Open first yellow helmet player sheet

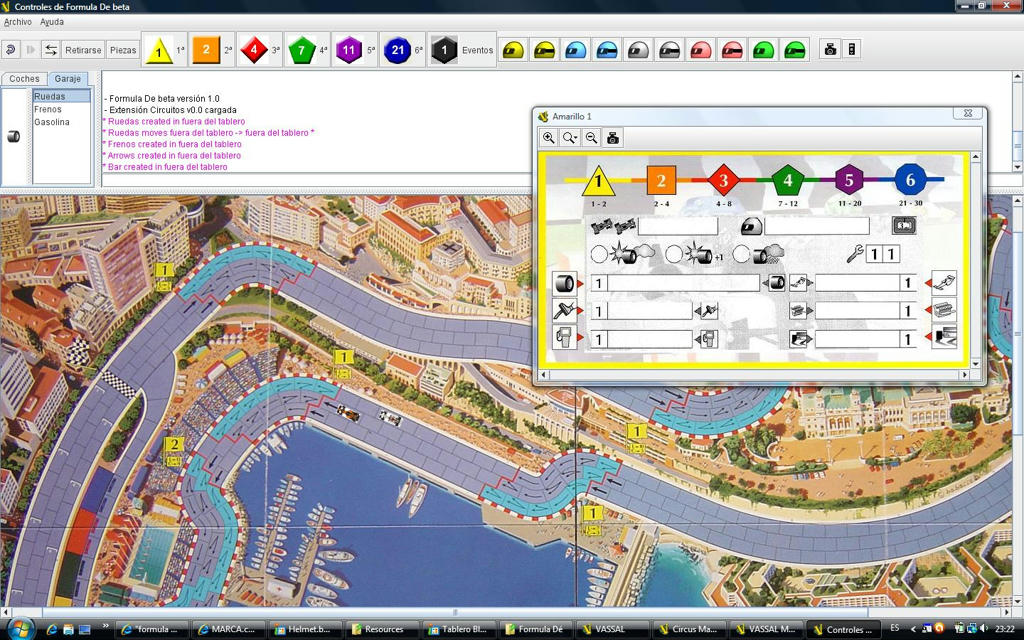coord(513,50)
